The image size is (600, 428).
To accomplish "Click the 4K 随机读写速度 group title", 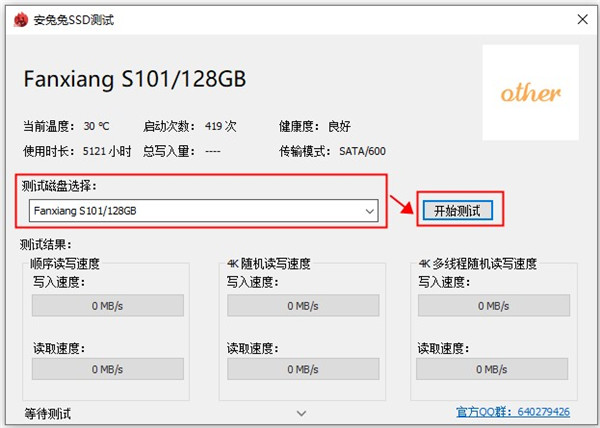I will (268, 264).
